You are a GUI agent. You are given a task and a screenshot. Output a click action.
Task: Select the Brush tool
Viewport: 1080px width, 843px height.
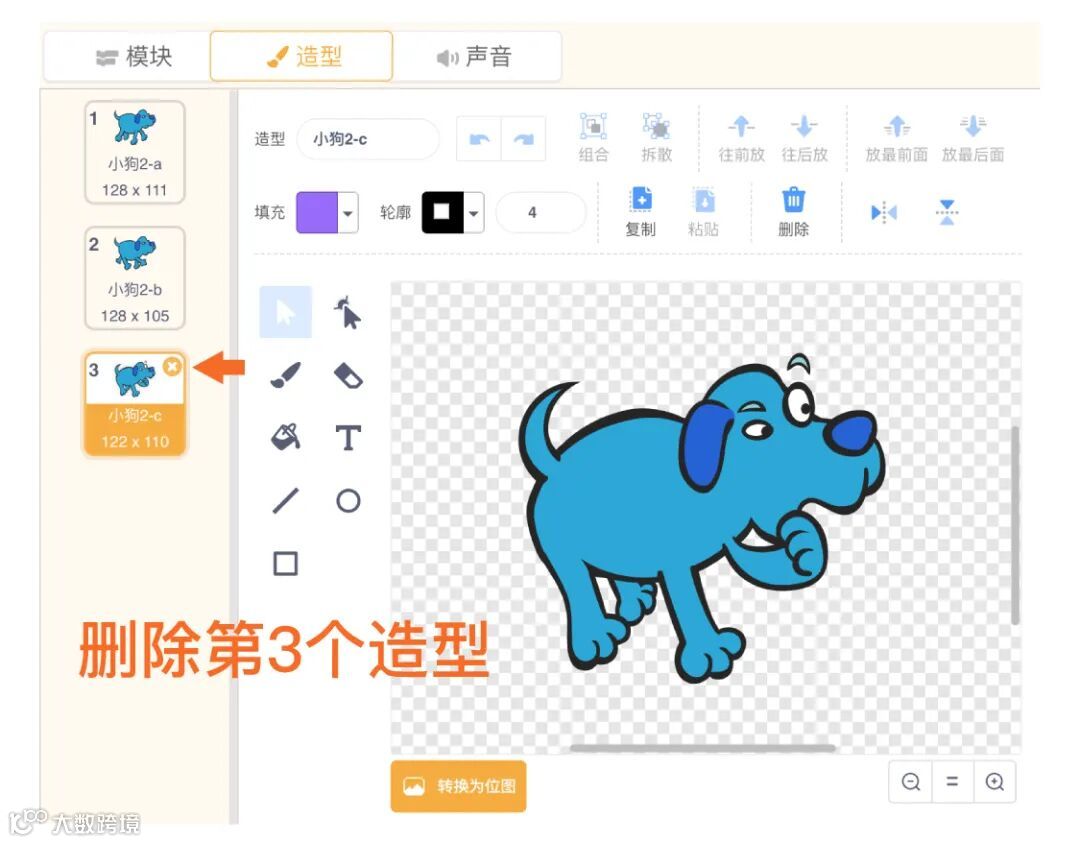pyautogui.click(x=285, y=375)
